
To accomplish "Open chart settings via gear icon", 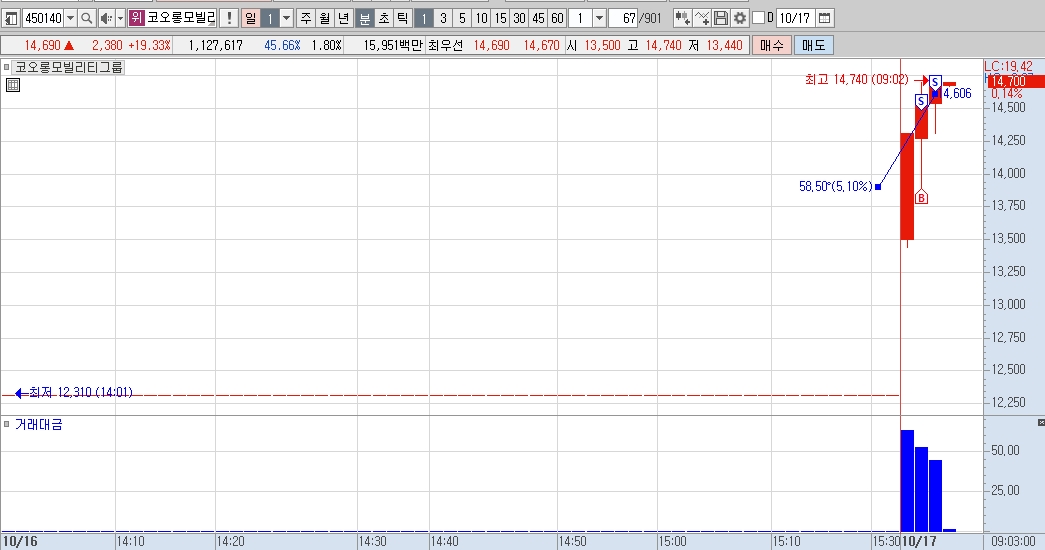I will pyautogui.click(x=740, y=18).
